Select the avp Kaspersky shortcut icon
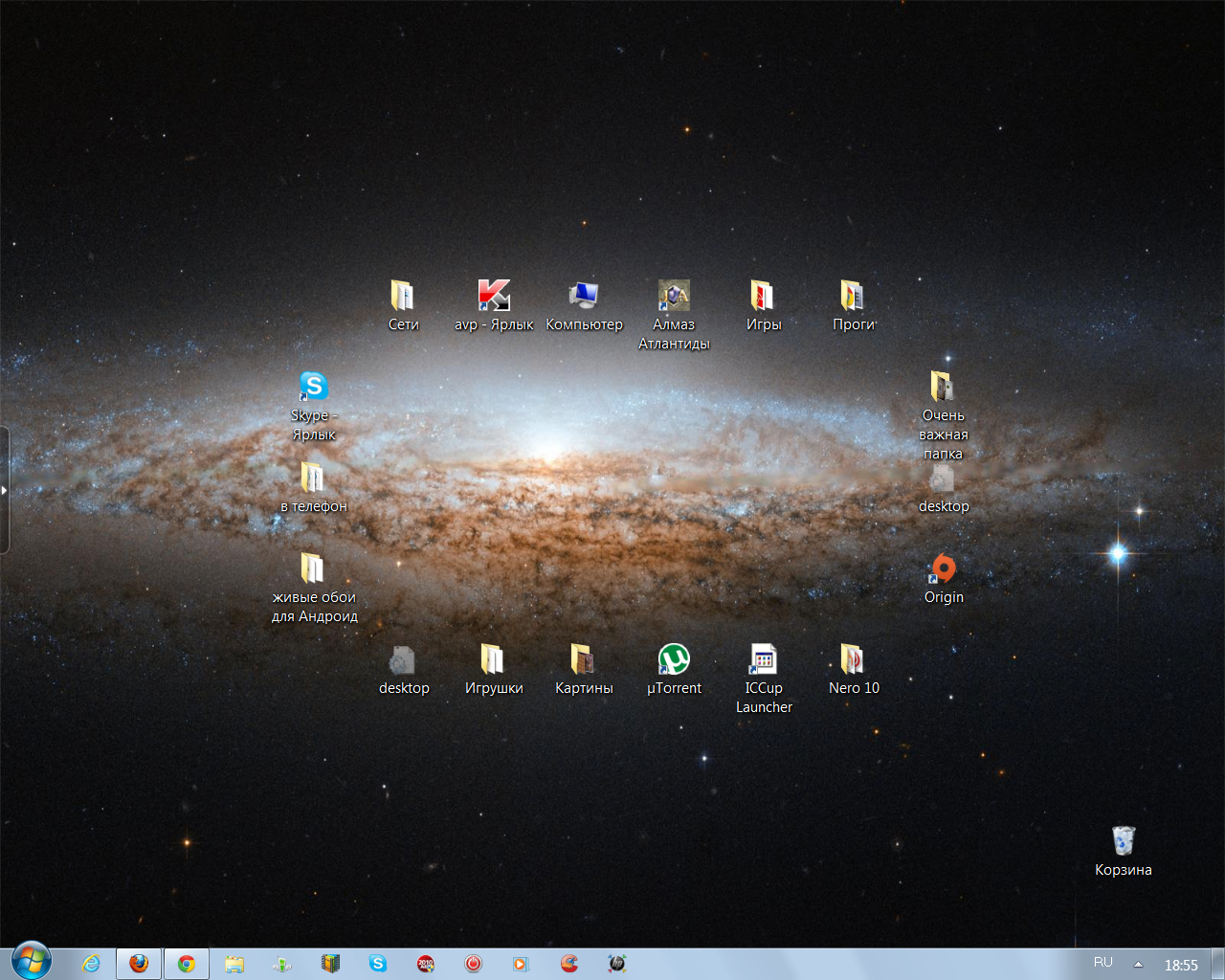The image size is (1225, 980). click(494, 296)
